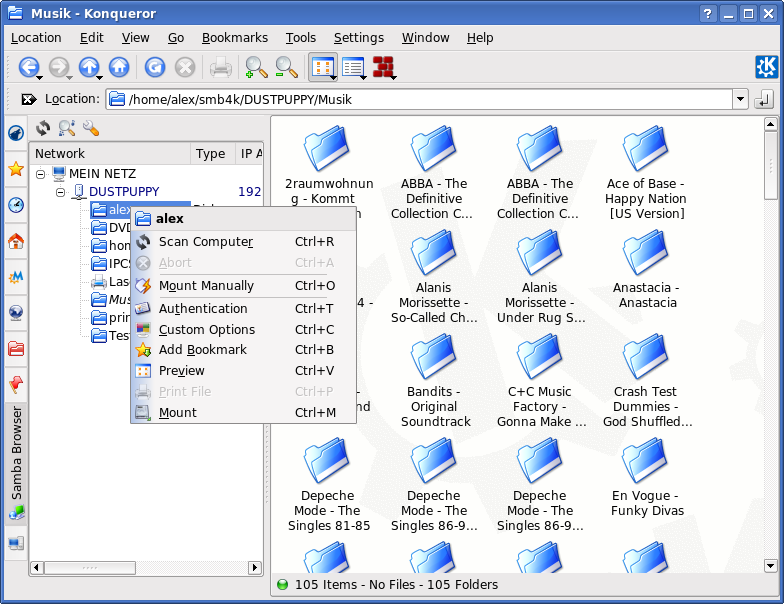The image size is (784, 604).
Task: Click the Forward arrow toolbar icon
Action: [58, 67]
